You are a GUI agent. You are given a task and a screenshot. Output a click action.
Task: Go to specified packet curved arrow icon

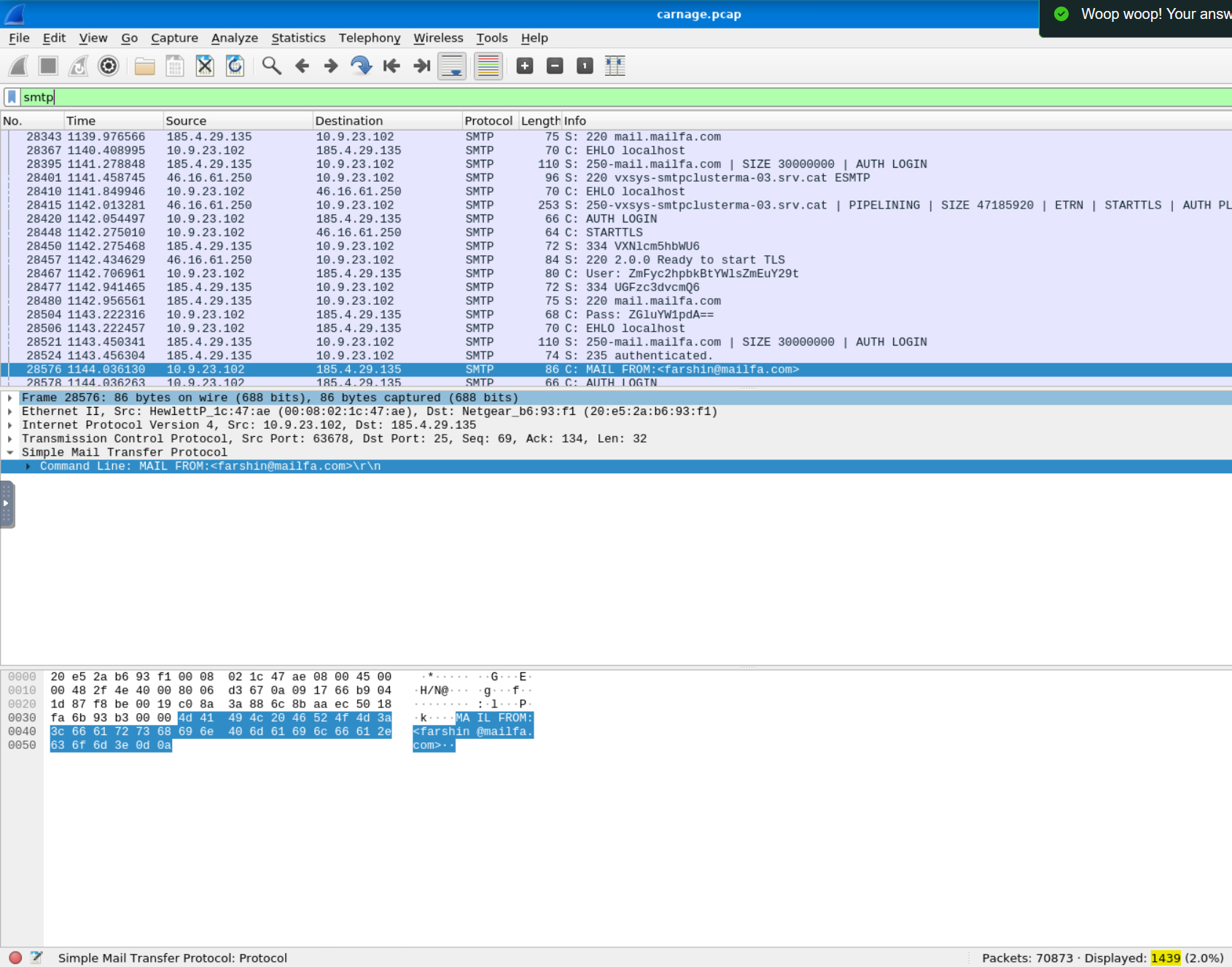coord(360,66)
